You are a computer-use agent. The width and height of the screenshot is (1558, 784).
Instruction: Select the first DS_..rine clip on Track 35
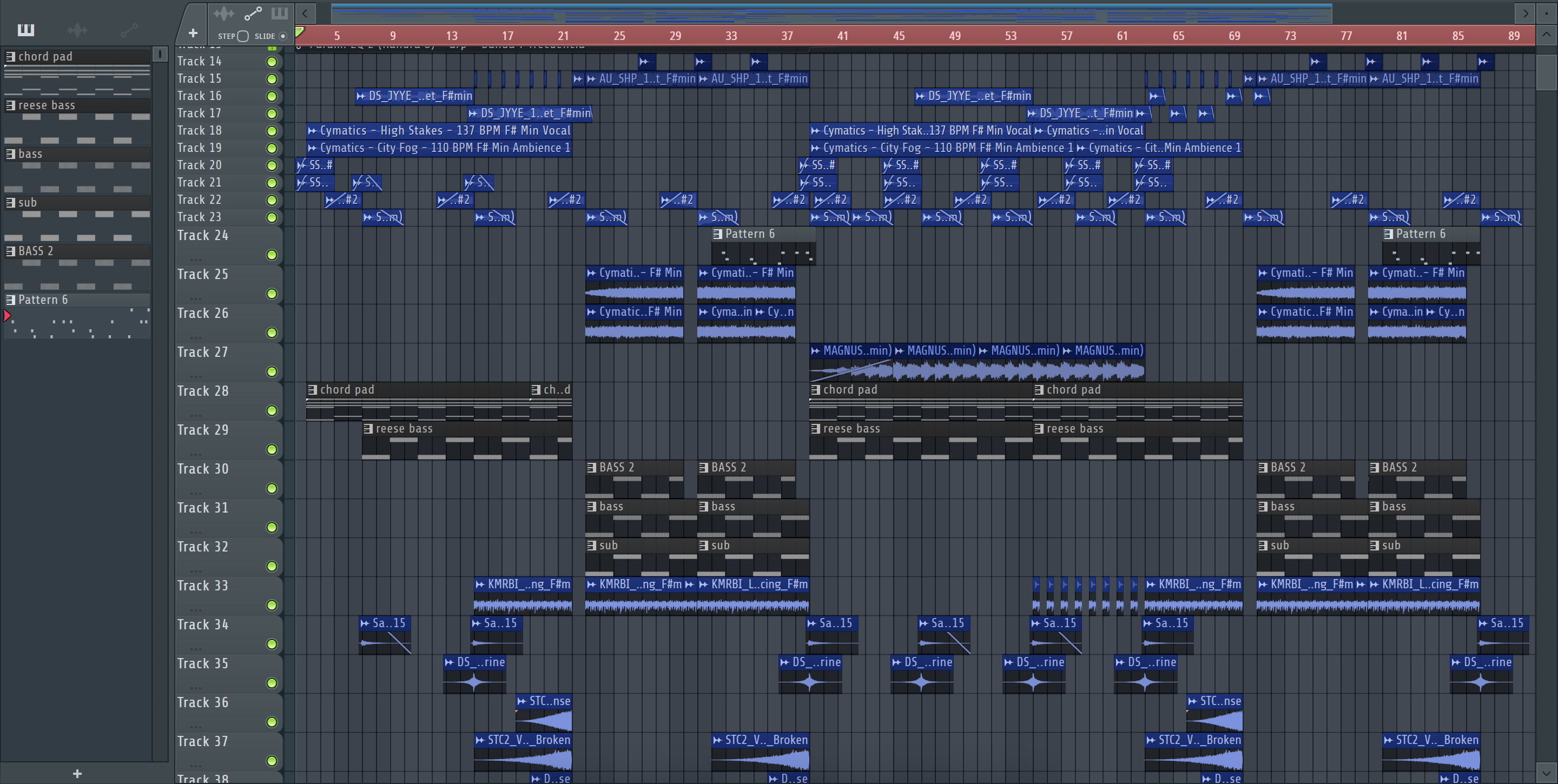pyautogui.click(x=475, y=673)
